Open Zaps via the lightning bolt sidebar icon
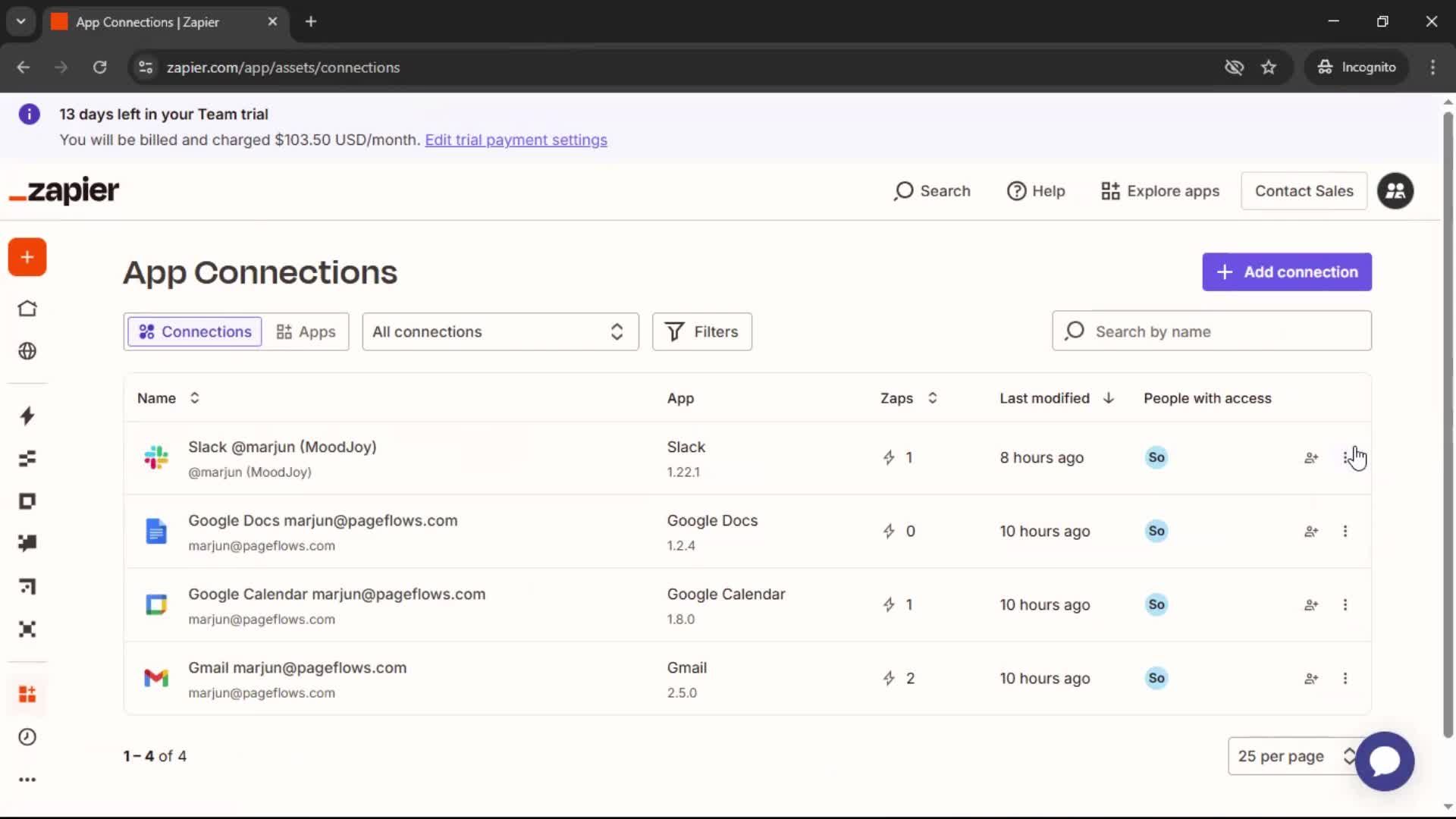This screenshot has height=819, width=1456. tap(27, 416)
